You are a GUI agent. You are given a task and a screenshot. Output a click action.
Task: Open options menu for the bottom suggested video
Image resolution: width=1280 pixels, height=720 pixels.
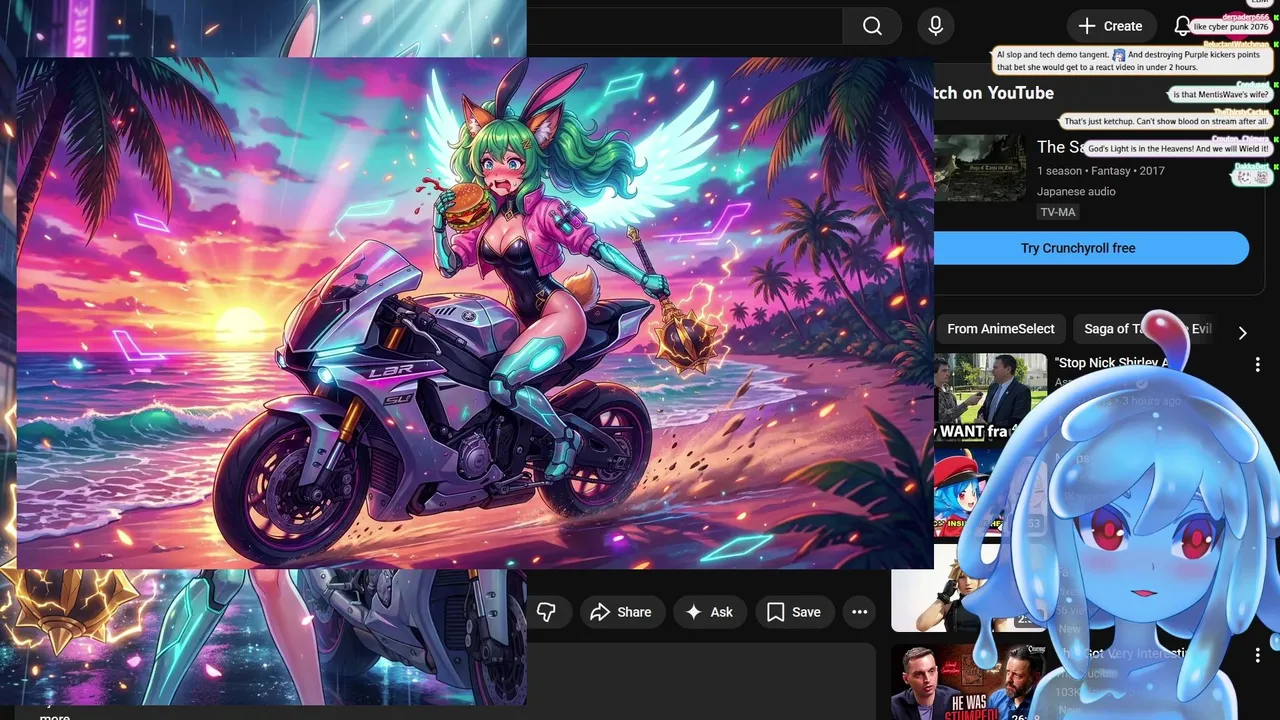click(x=1257, y=656)
